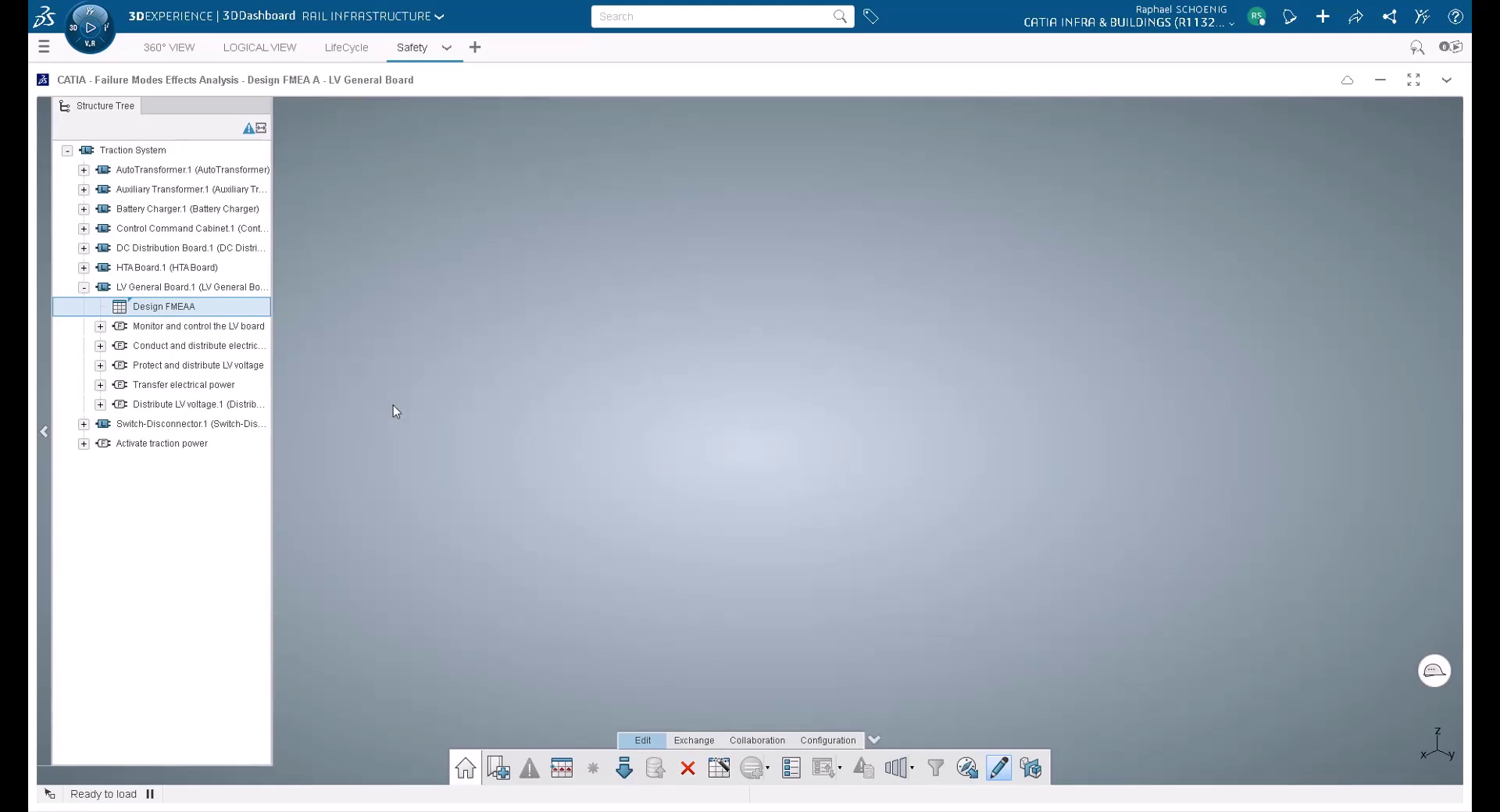Screen dimensions: 1500x812
Task: Open RAIL INFRASTRUCTURE dashboard dropdown
Action: pos(439,16)
